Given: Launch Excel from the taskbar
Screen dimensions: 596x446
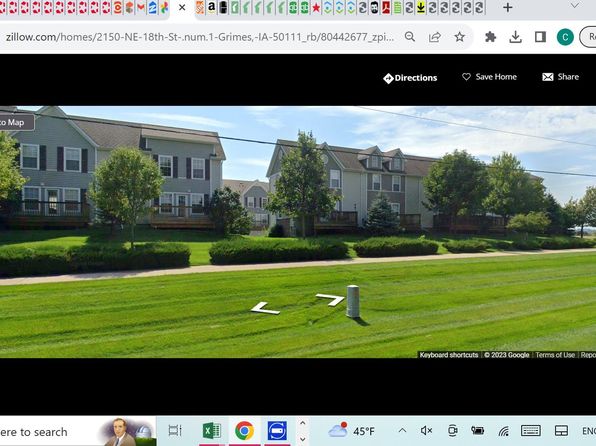Looking at the screenshot, I should click(x=212, y=431).
